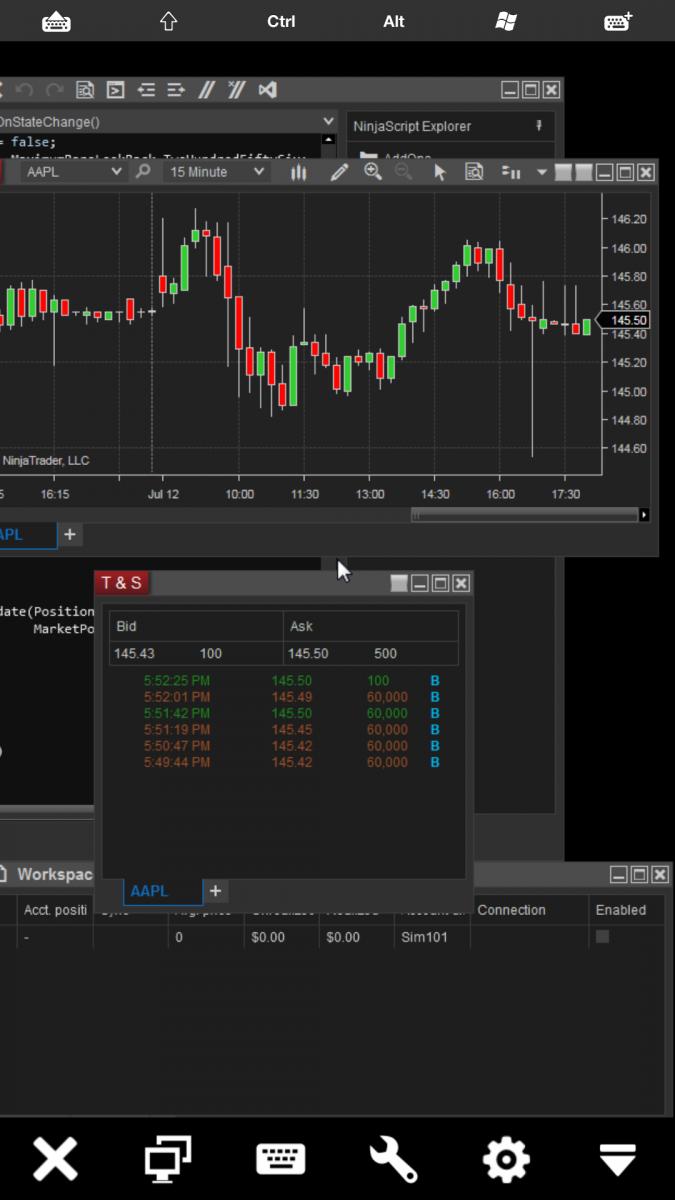Screen dimensions: 675x1200
Task: Toggle the Enabled checkbox for Sim101
Action: (x=602, y=937)
